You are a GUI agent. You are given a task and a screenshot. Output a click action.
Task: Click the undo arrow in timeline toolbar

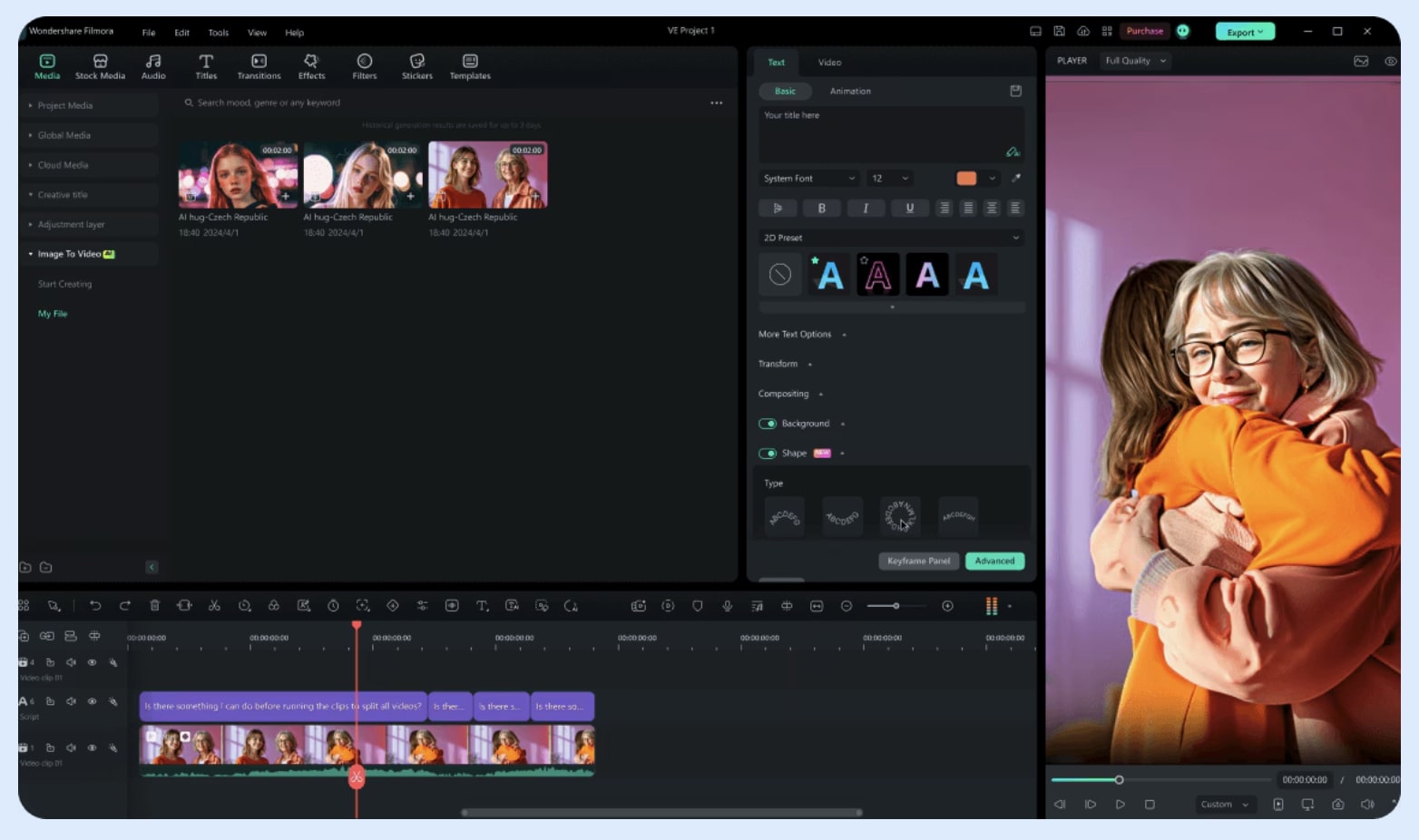point(95,606)
